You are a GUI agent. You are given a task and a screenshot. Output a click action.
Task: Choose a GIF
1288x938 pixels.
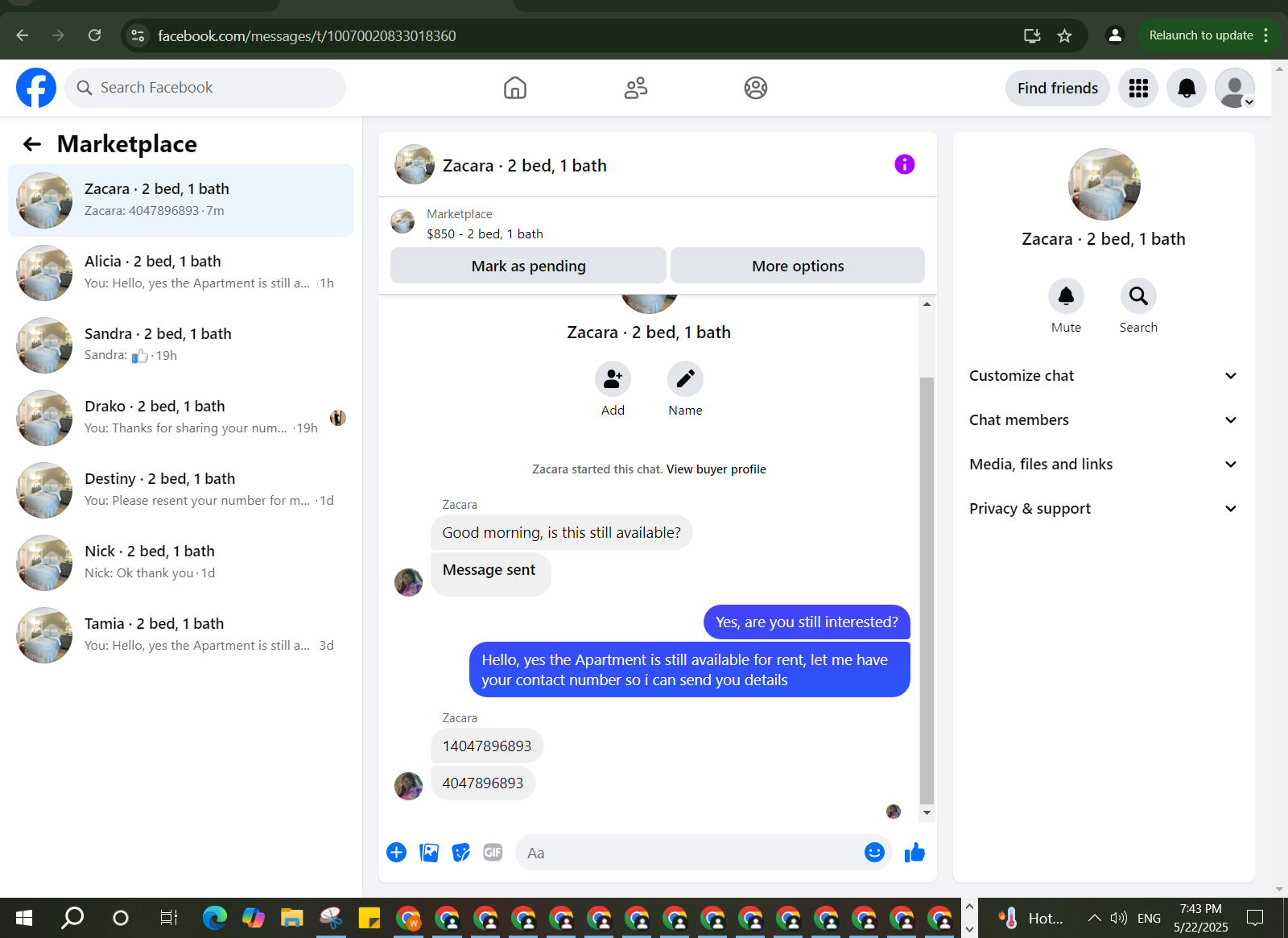[x=493, y=853]
